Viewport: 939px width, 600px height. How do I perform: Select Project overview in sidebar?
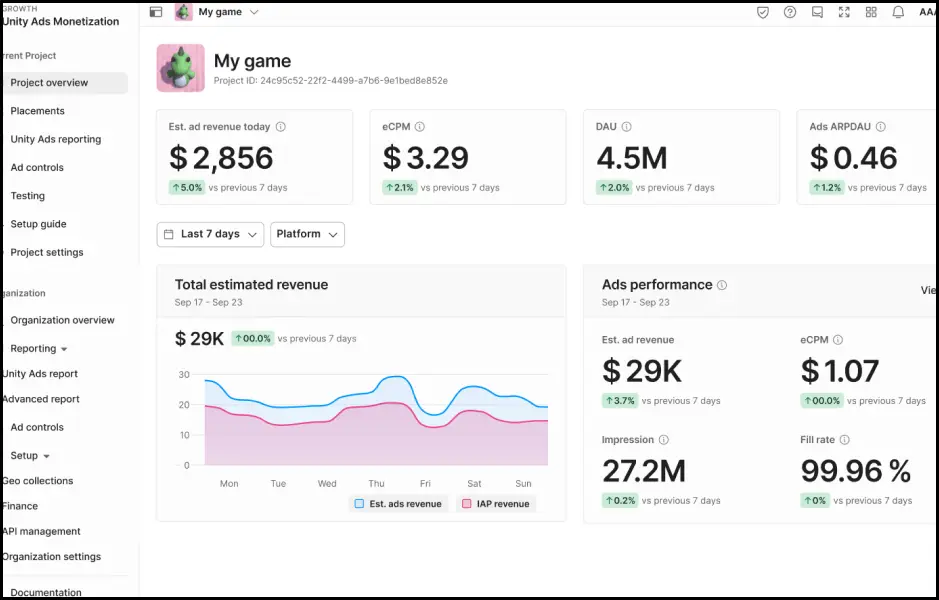point(65,83)
